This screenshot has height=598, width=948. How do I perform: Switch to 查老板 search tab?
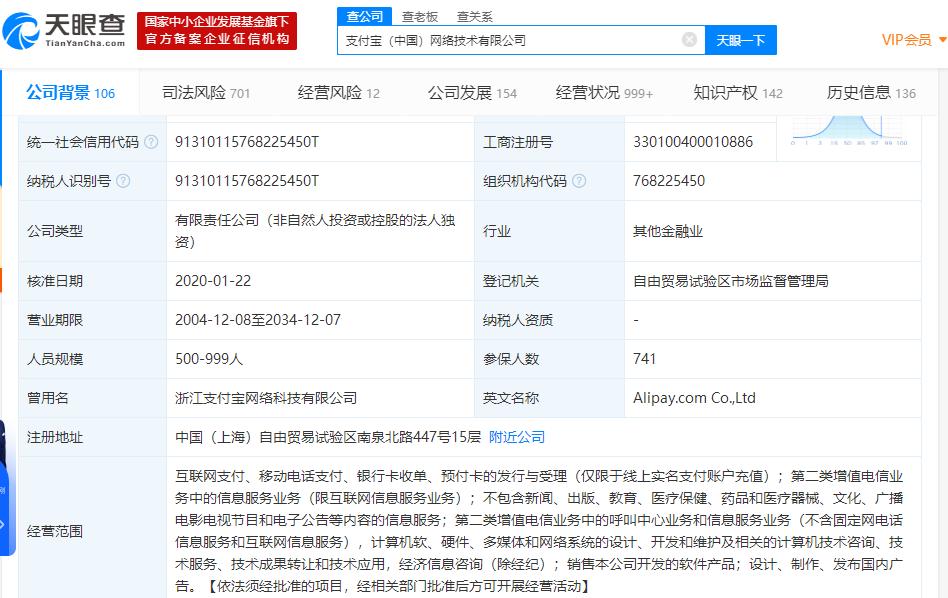(x=420, y=17)
